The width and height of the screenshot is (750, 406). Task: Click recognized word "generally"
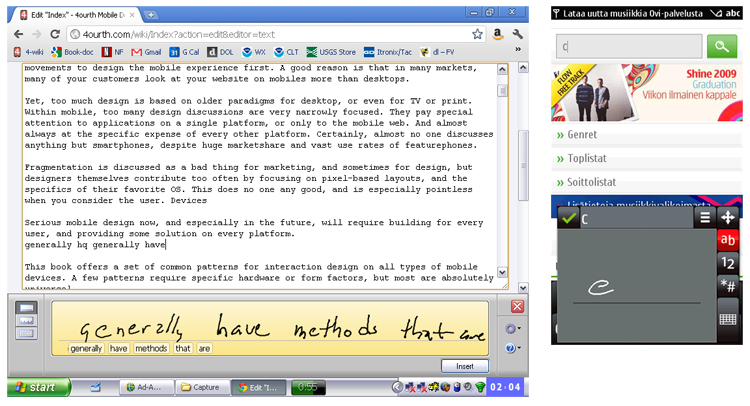click(86, 349)
